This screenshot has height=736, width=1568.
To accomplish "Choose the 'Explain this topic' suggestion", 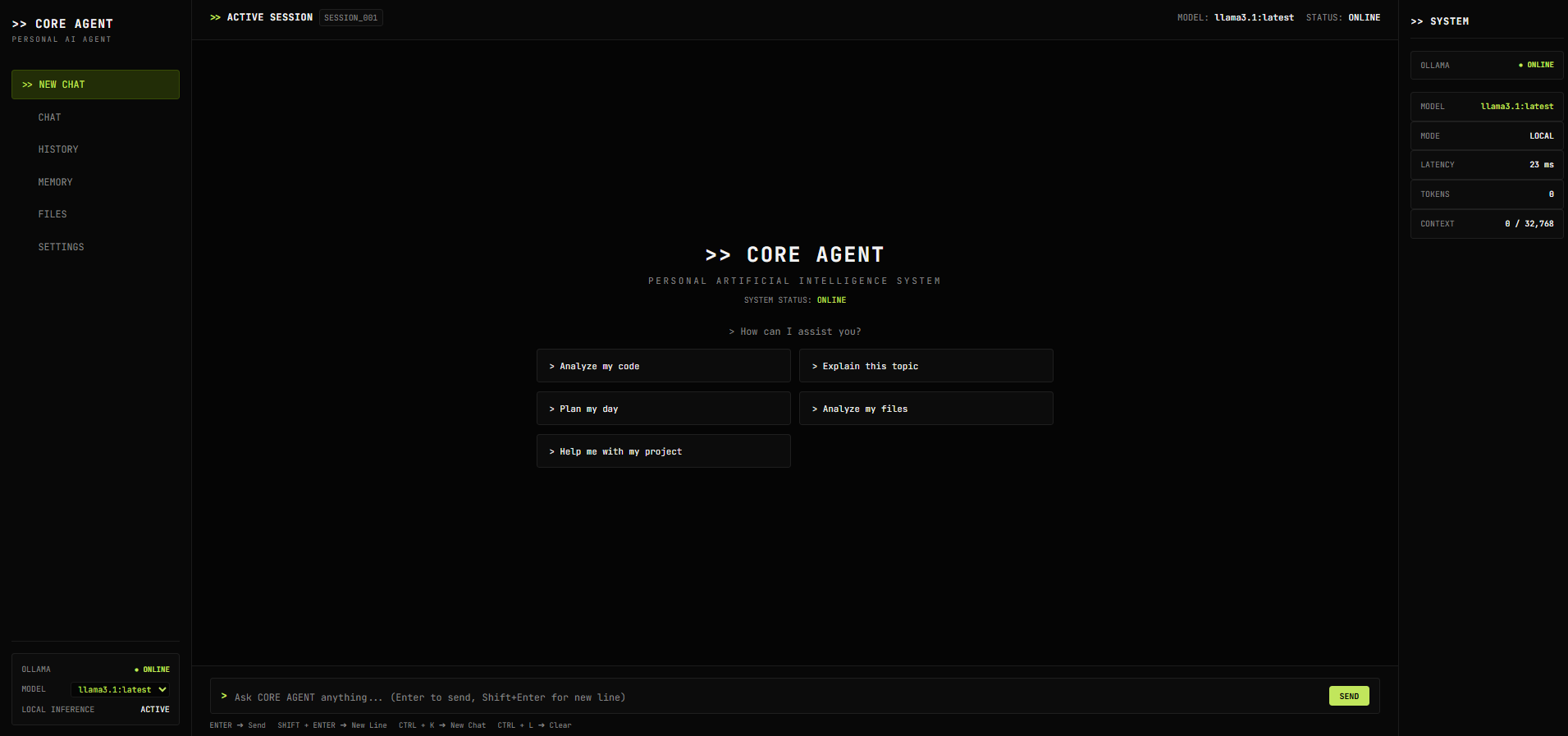I will click(926, 366).
